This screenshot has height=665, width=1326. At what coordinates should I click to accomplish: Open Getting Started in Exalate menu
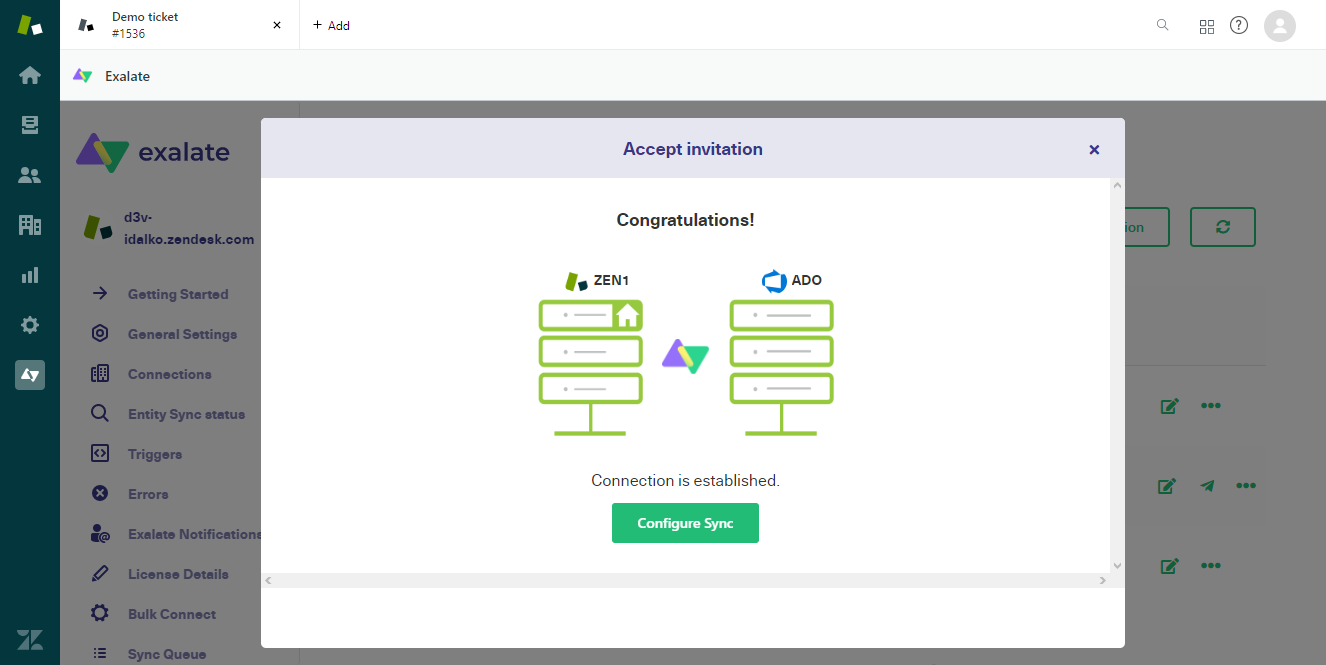[x=177, y=294]
